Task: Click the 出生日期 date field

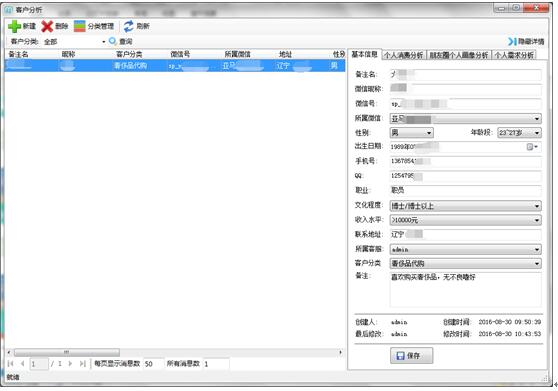Action: point(465,147)
